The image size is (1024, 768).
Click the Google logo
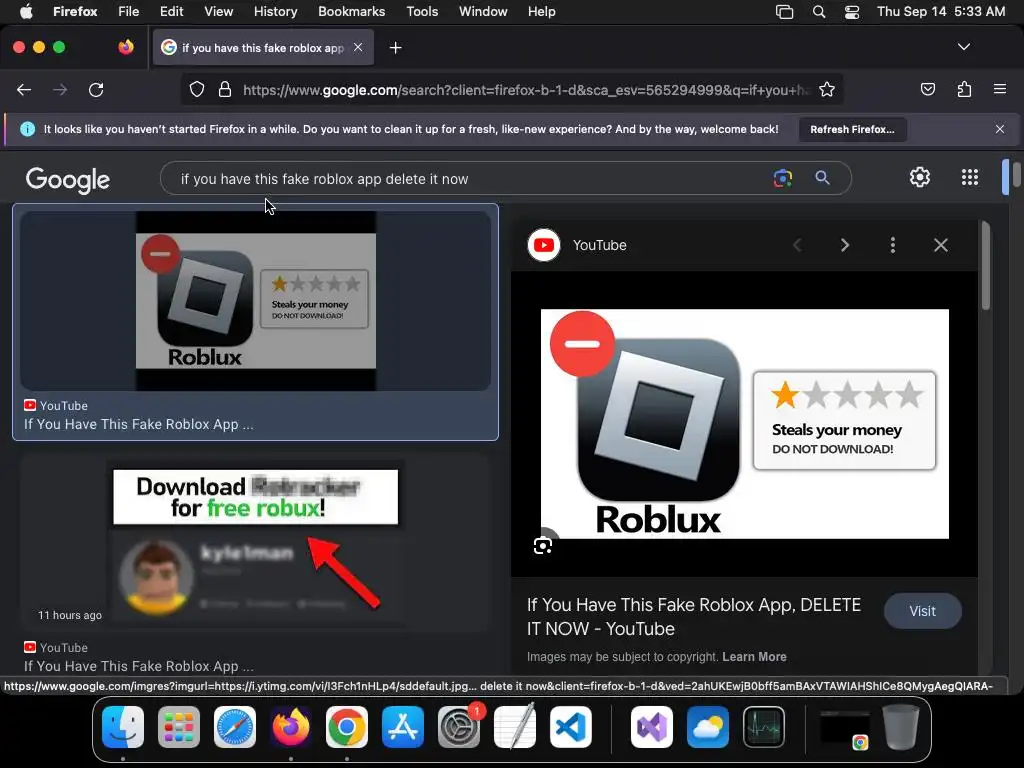coord(68,180)
